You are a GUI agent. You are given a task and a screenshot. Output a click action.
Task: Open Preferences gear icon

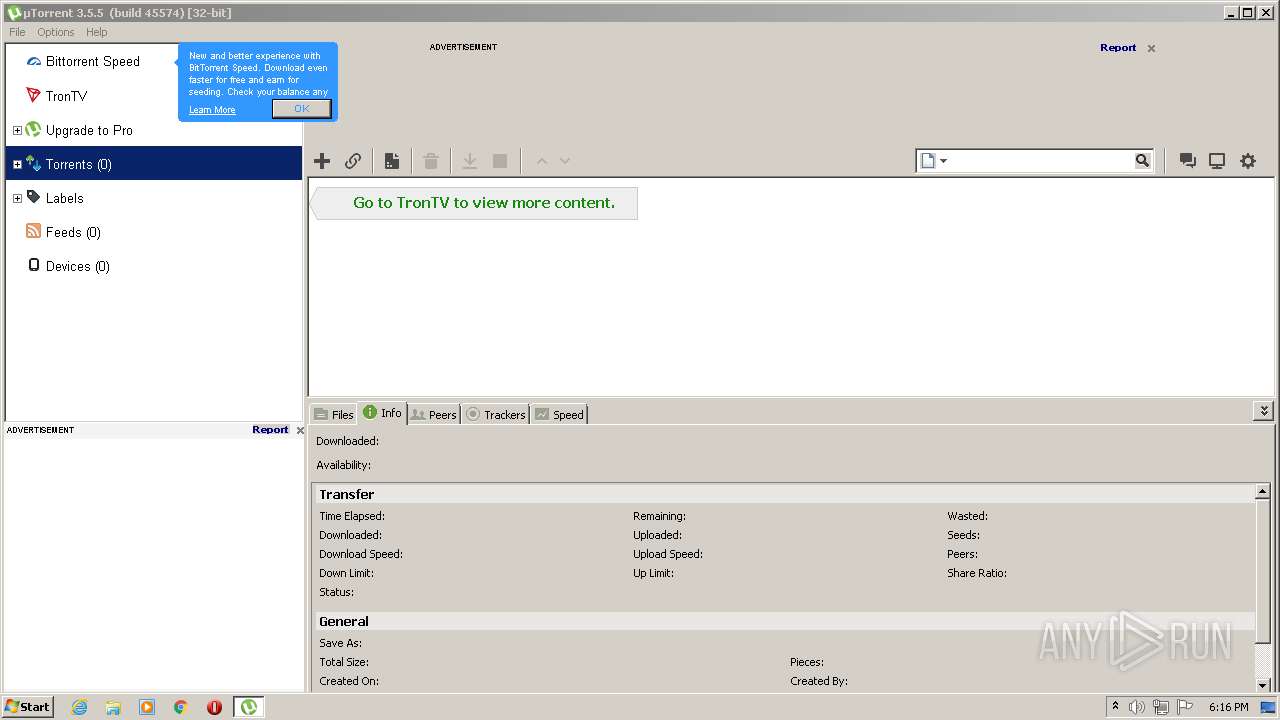point(1248,161)
